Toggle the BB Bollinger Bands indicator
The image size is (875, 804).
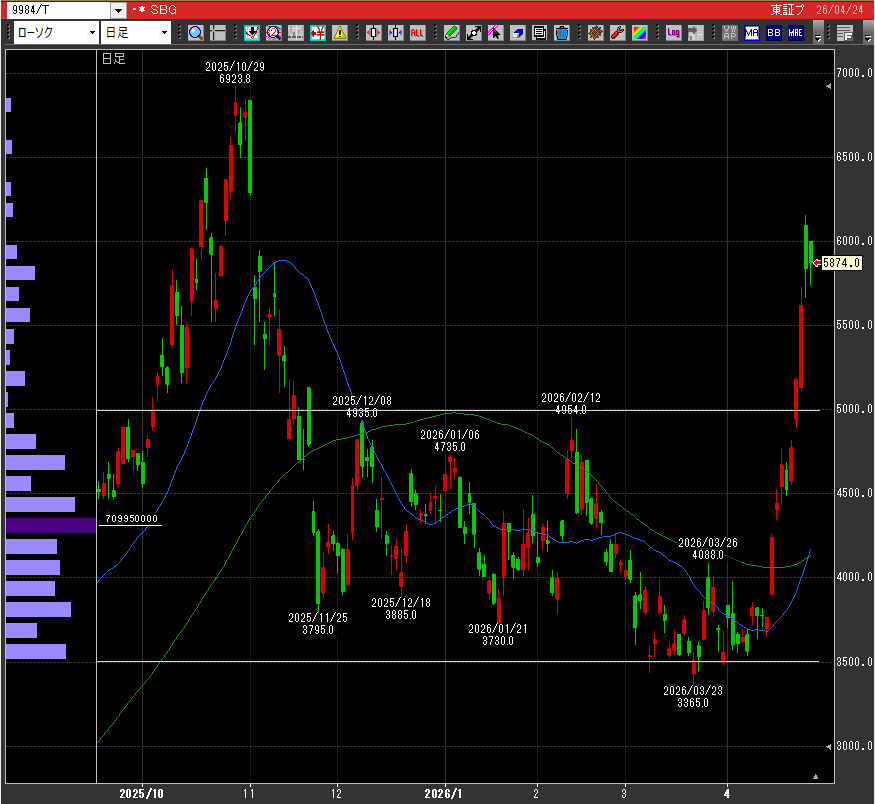tap(774, 33)
